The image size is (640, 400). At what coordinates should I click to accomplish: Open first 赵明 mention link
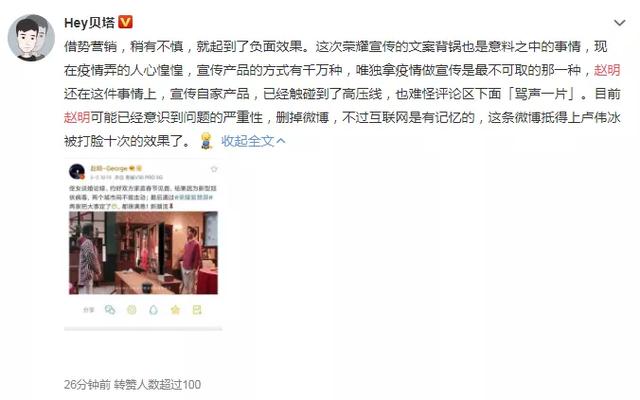pos(607,70)
